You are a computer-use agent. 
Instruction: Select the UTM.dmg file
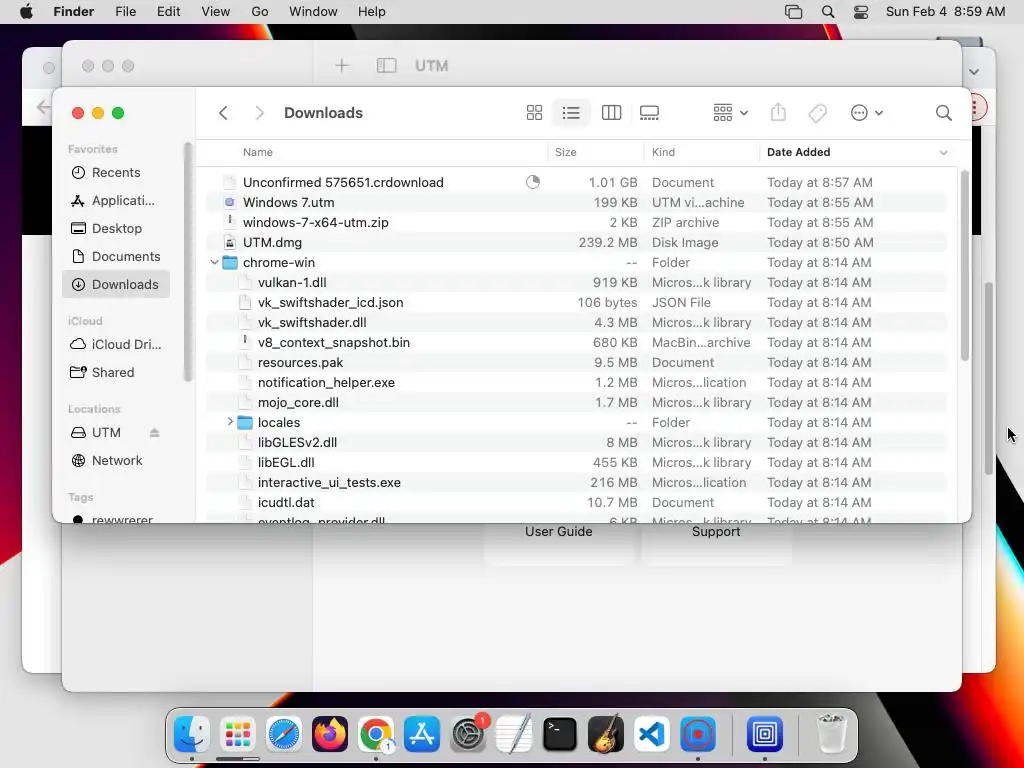coord(577,242)
